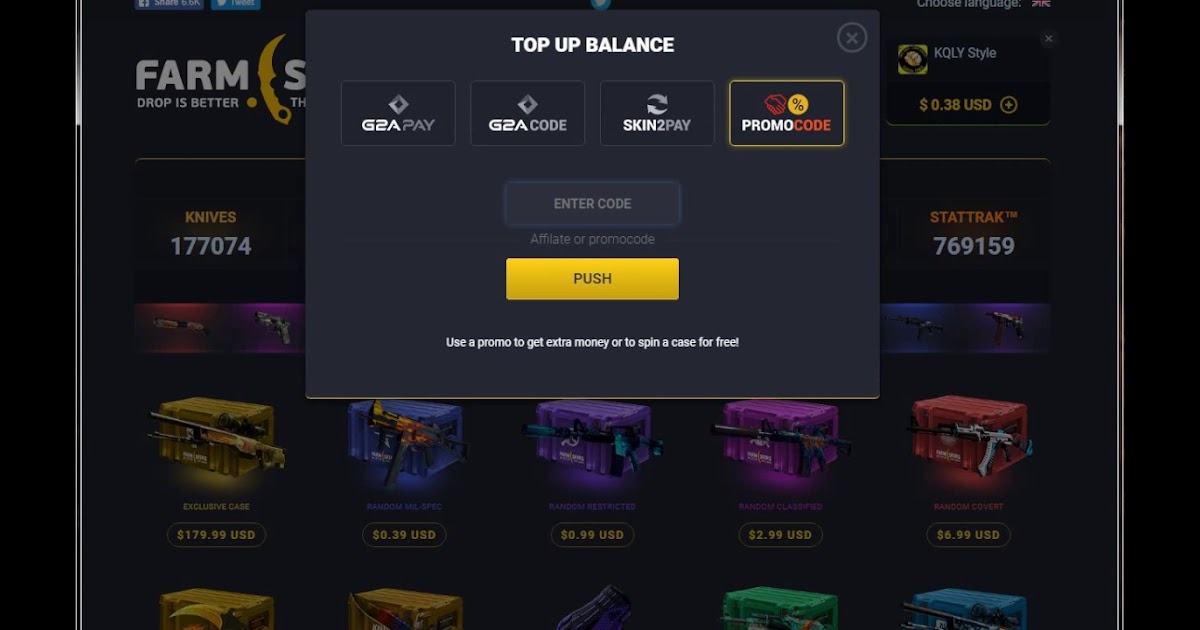Click the $179.99 USD price button
The width and height of the screenshot is (1200, 630).
(216, 535)
